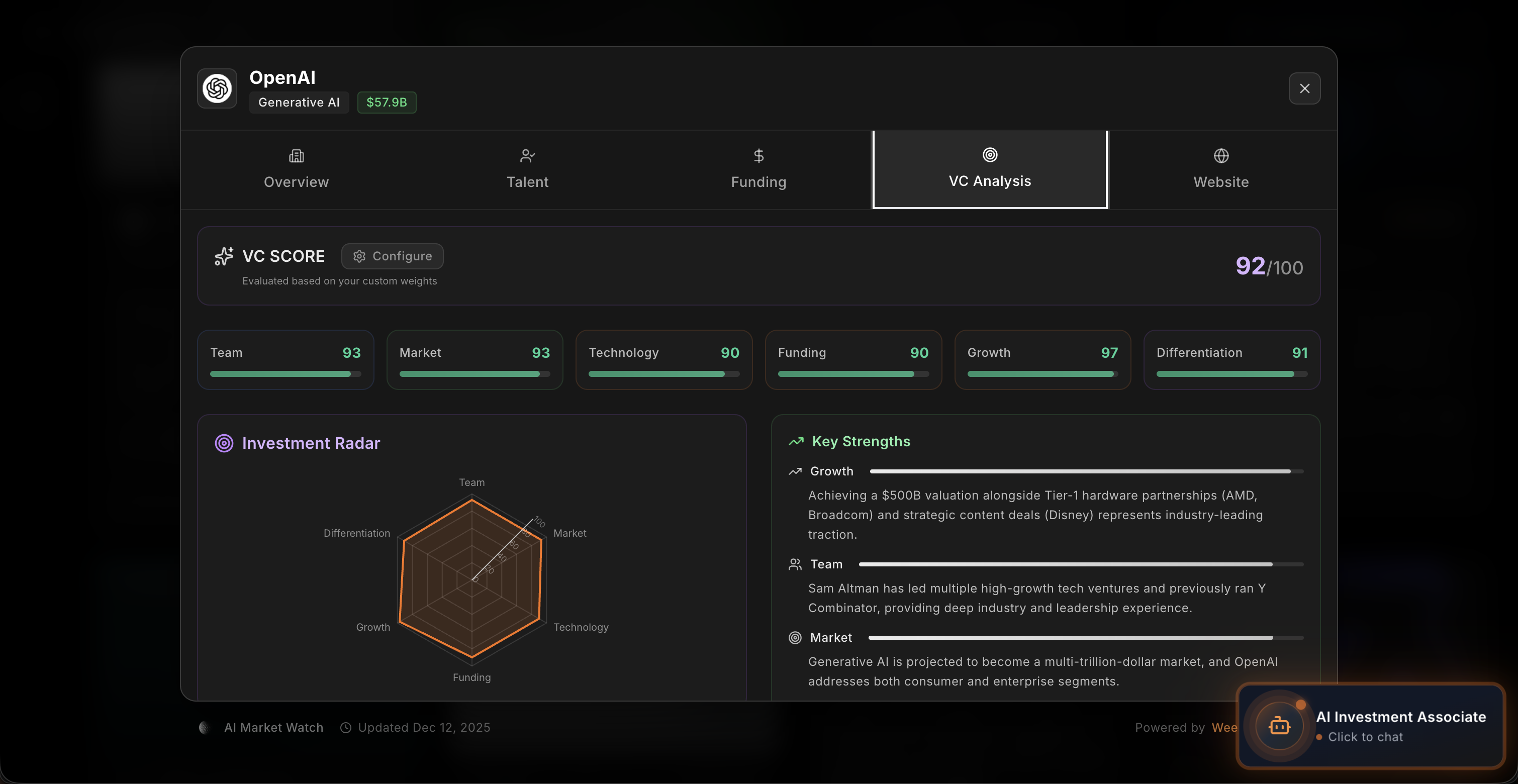Click the Funding dollar sign icon

[x=758, y=155]
